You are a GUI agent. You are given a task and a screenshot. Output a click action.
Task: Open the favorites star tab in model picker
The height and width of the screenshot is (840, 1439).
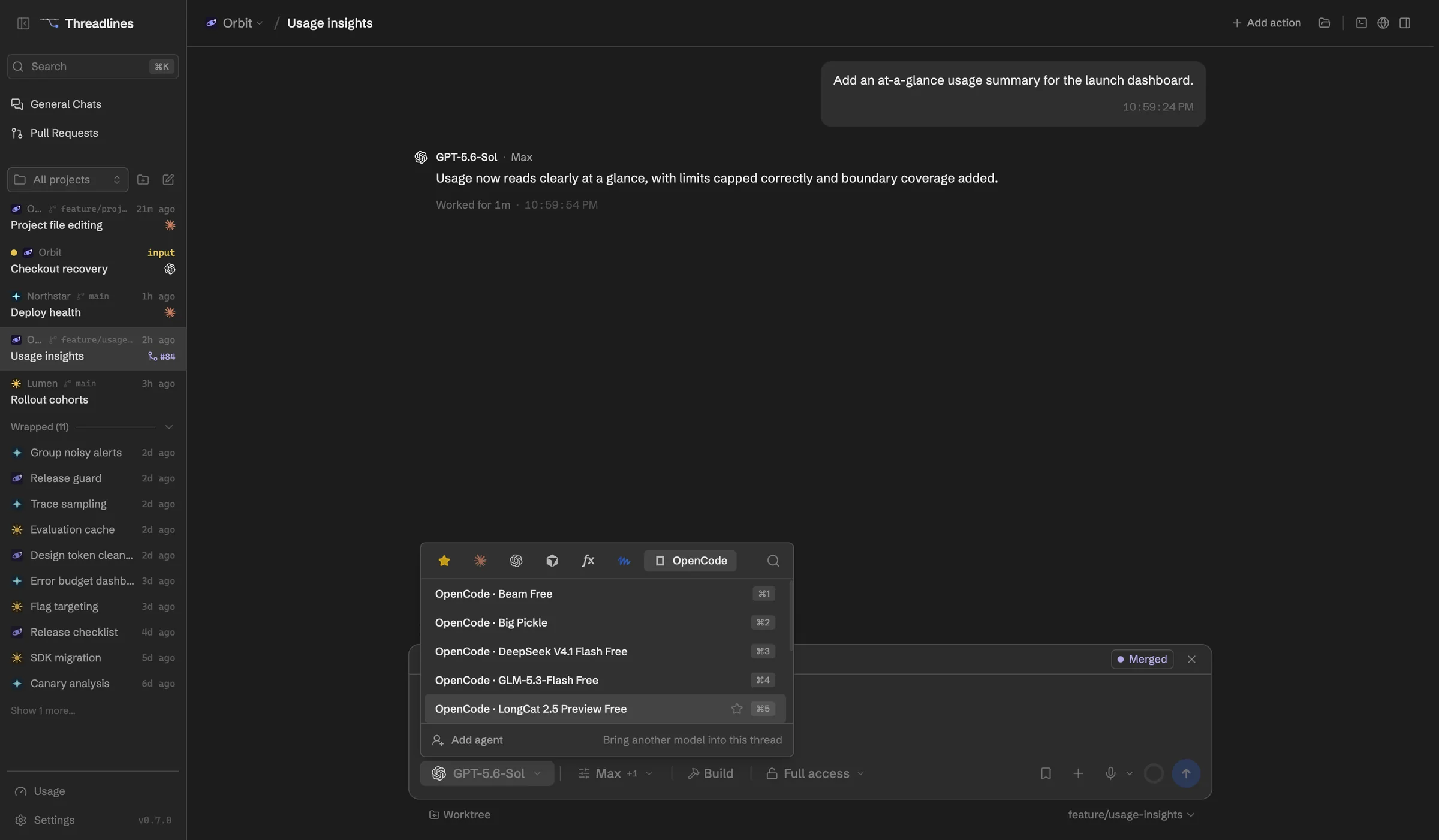point(444,561)
